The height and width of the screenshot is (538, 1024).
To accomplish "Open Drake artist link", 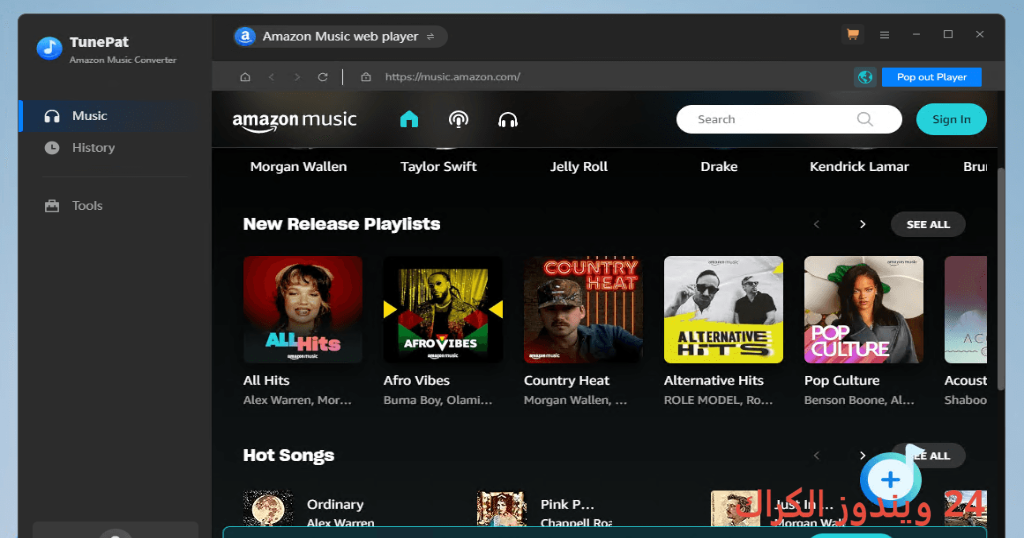I will pos(719,167).
